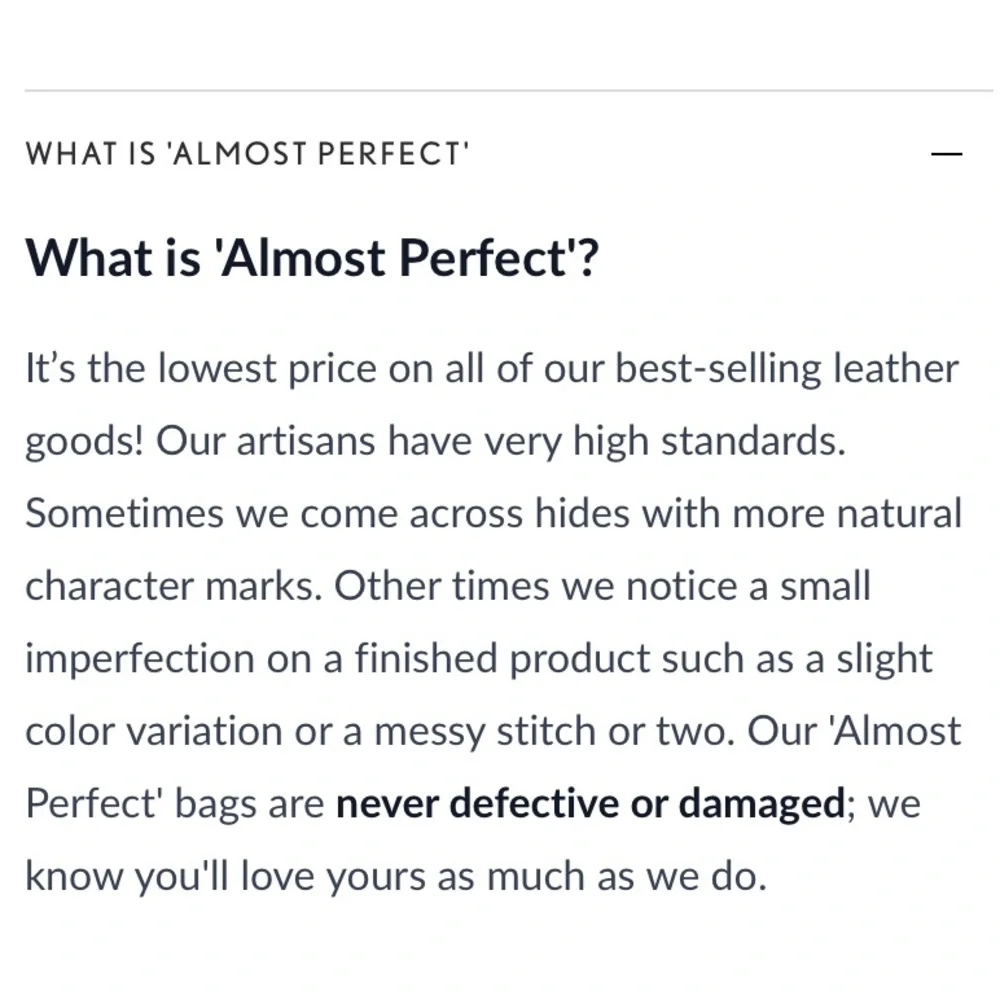Click the word "imperfection" in the paragraph

pyautogui.click(x=140, y=660)
